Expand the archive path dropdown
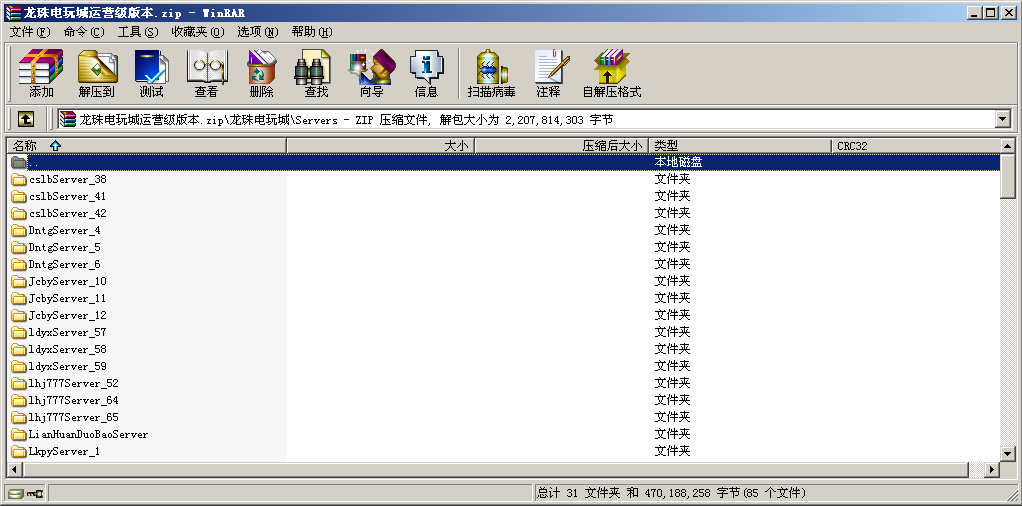Image resolution: width=1022 pixels, height=506 pixels. [1002, 119]
